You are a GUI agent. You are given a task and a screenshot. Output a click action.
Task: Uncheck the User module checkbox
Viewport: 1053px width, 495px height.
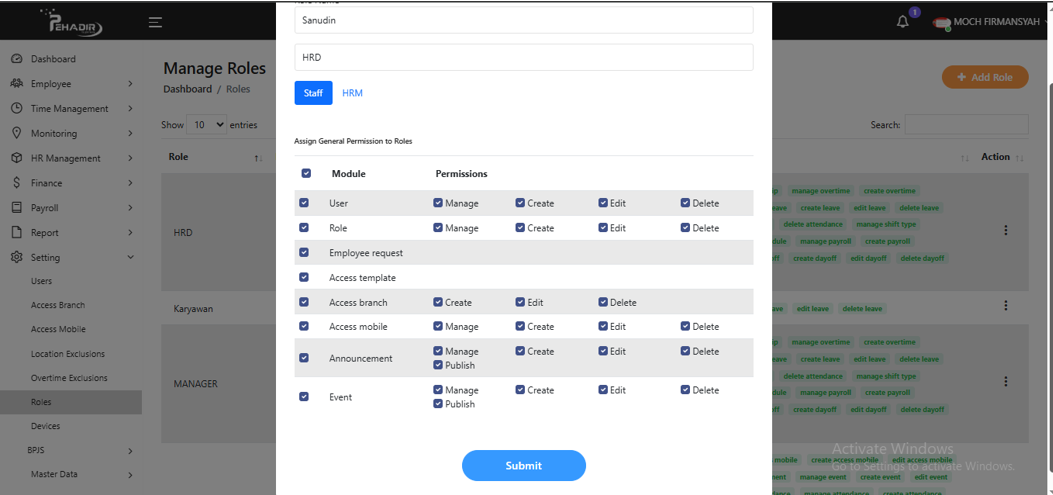click(x=304, y=203)
